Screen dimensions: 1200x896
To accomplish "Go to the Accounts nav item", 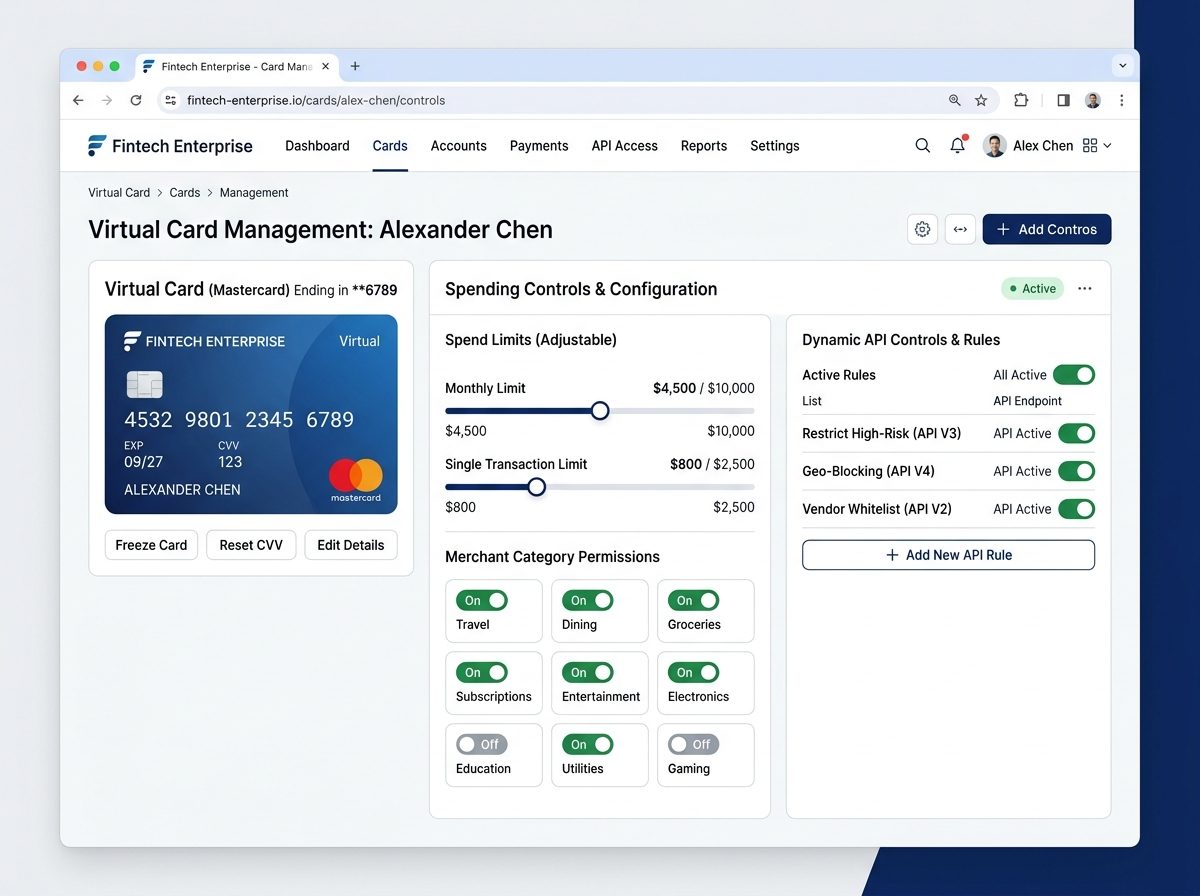I will click(459, 146).
